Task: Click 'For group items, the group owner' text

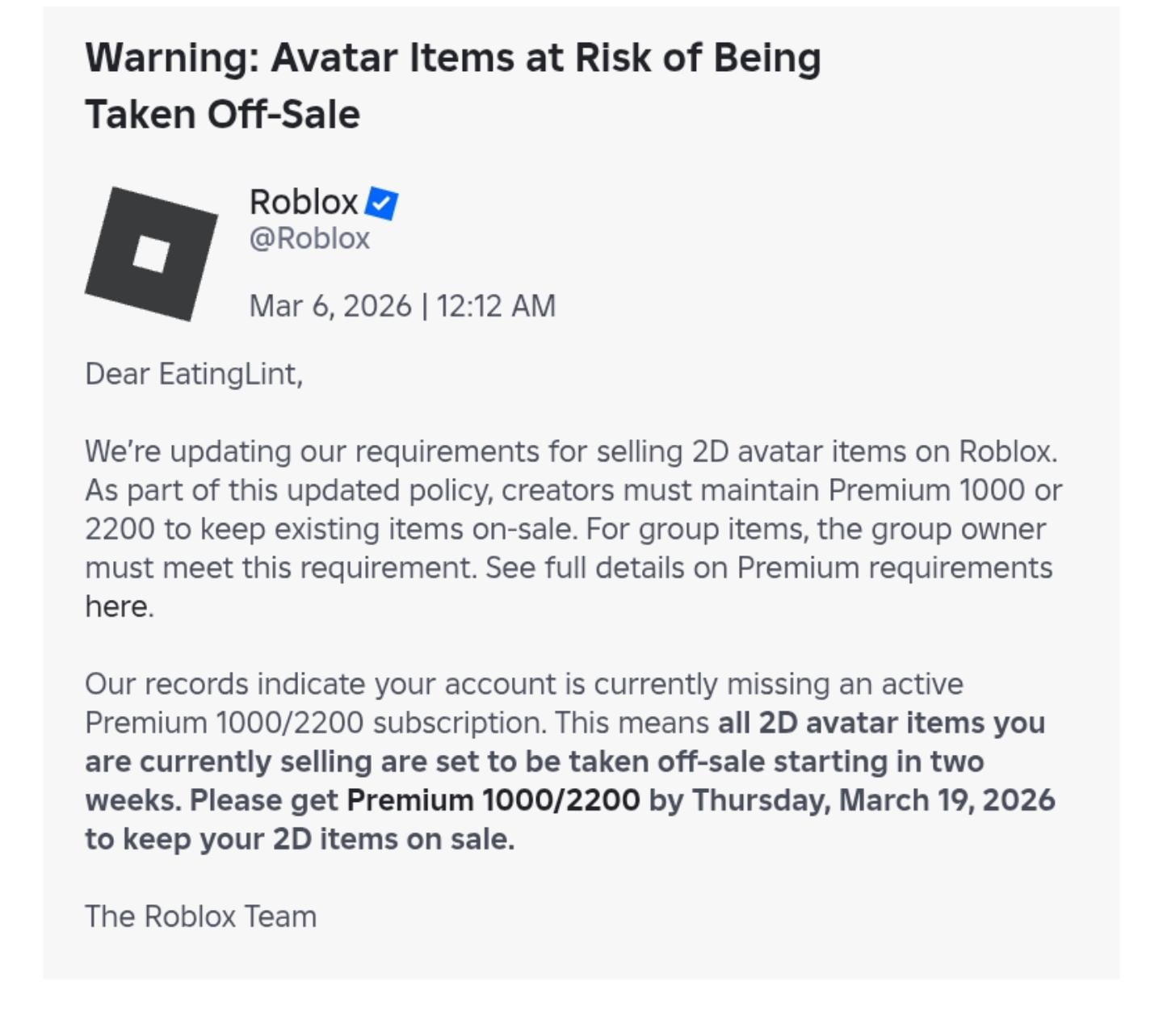Action: [816, 529]
